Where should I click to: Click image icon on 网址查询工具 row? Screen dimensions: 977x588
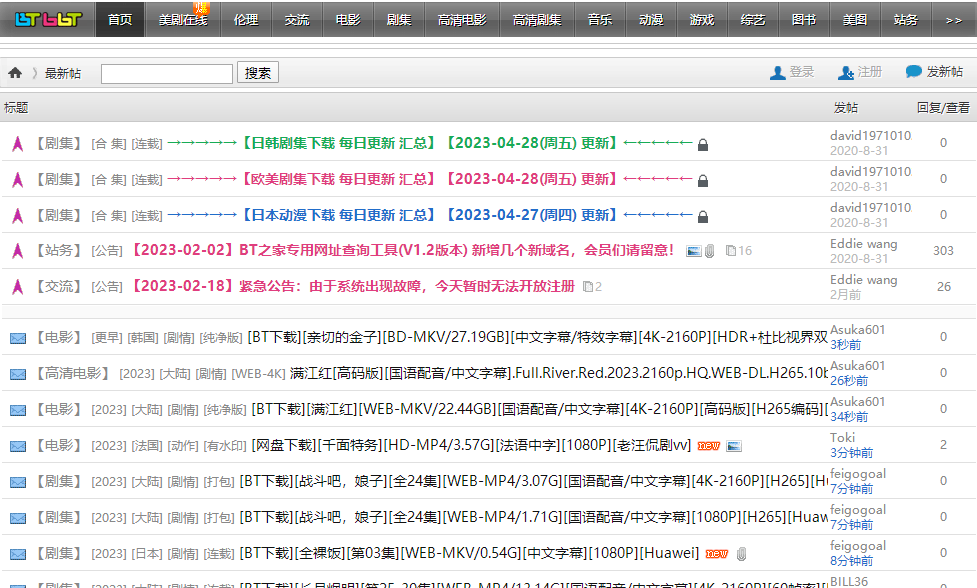click(x=693, y=251)
